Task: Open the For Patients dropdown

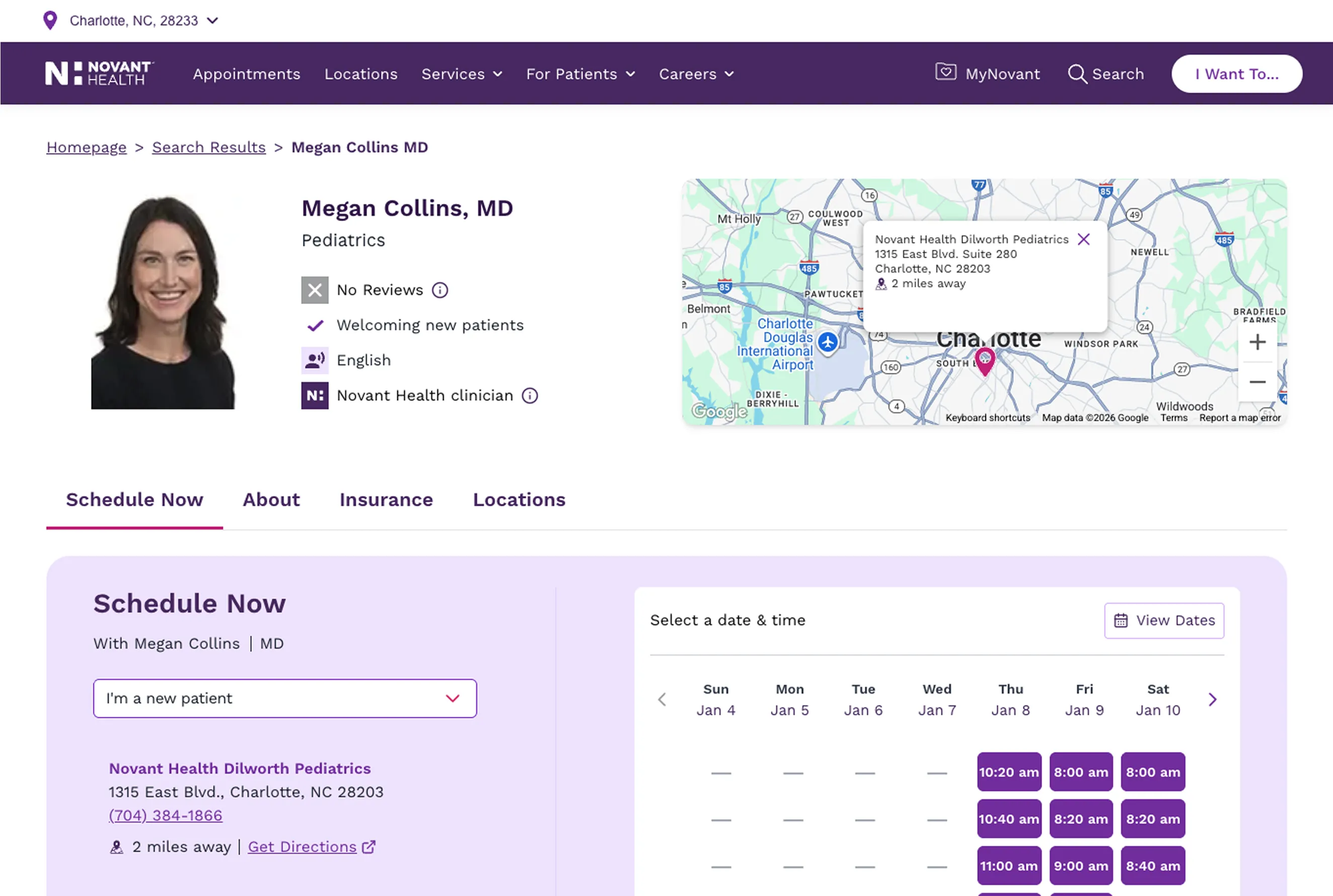Action: [580, 73]
